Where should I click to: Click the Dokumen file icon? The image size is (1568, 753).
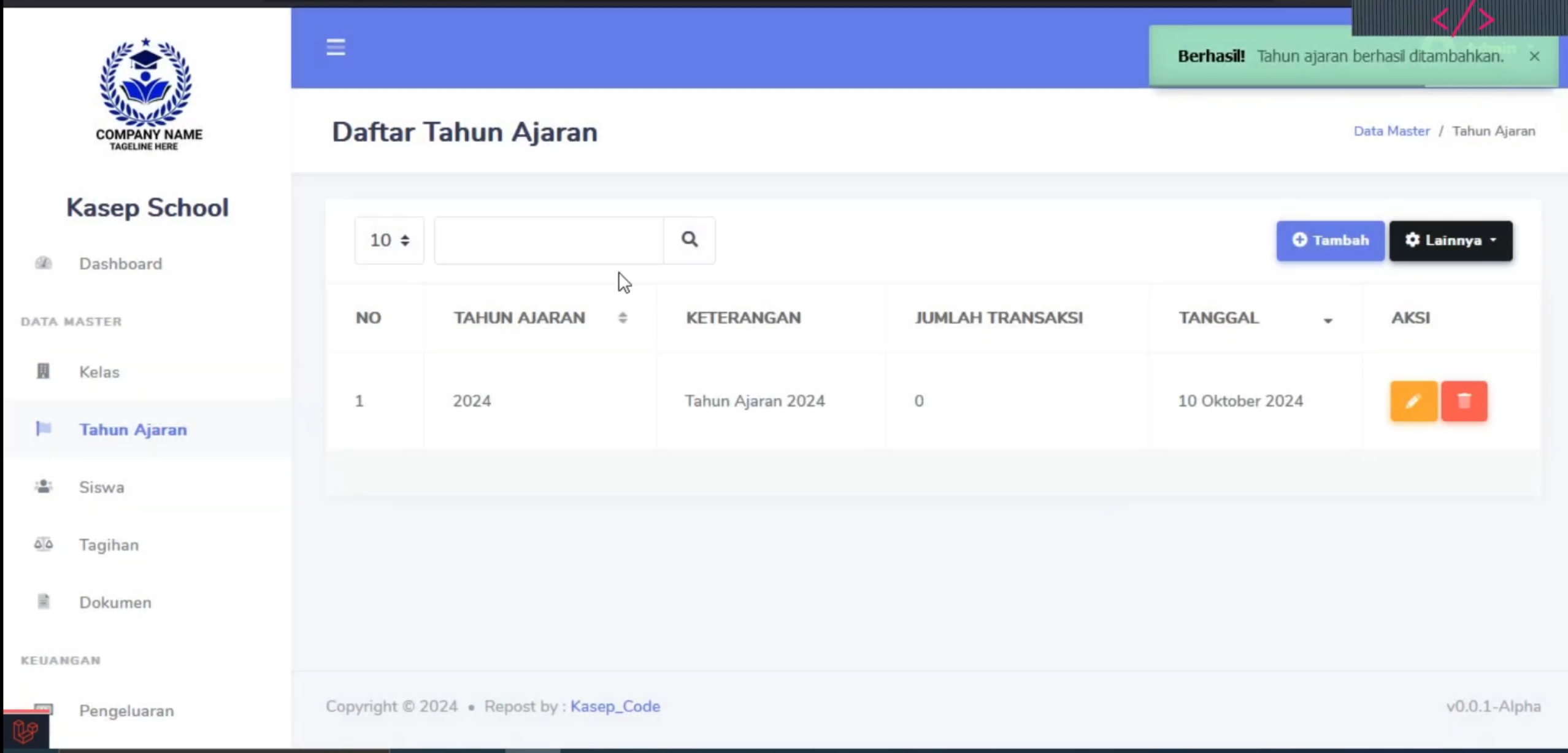43,601
